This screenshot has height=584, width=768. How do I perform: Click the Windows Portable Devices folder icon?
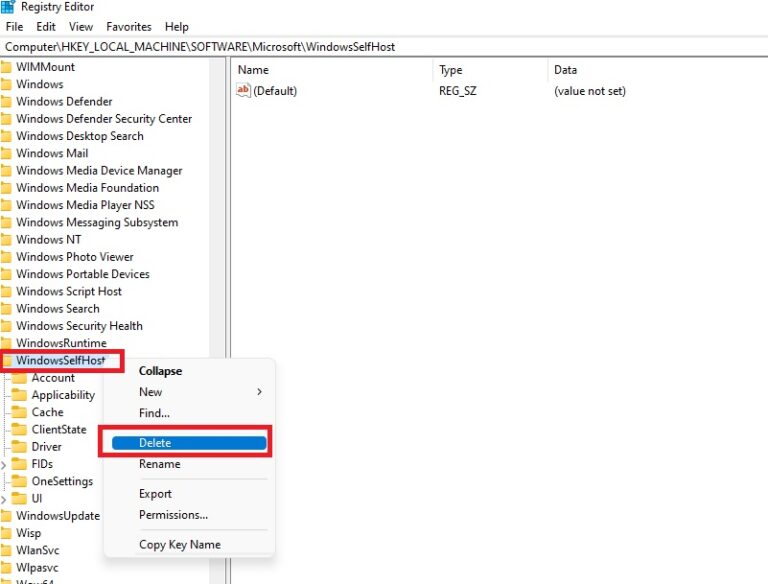(x=6, y=274)
